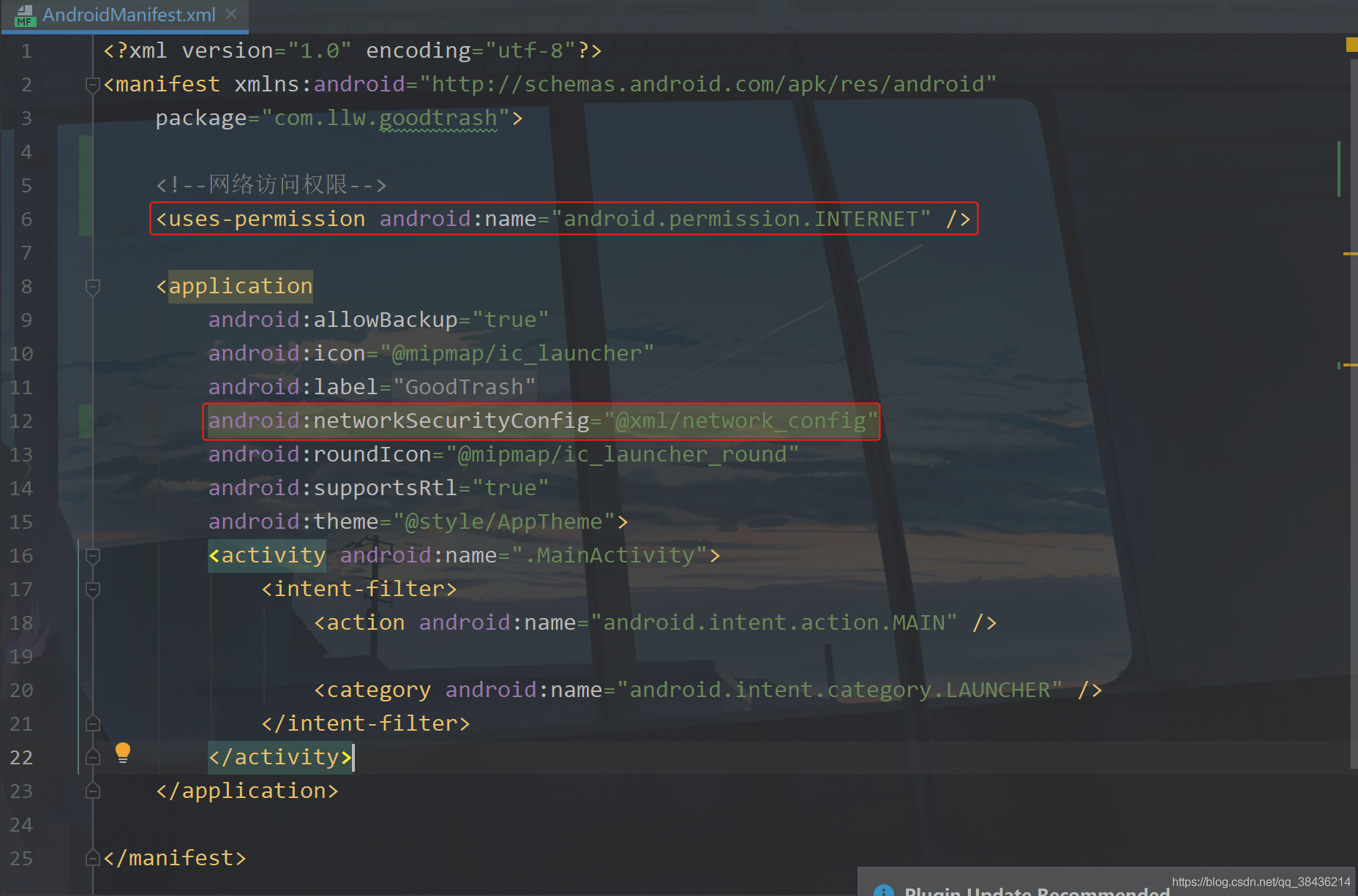This screenshot has width=1358, height=896.
Task: Click the Chinese comment on line 5
Action: [271, 184]
